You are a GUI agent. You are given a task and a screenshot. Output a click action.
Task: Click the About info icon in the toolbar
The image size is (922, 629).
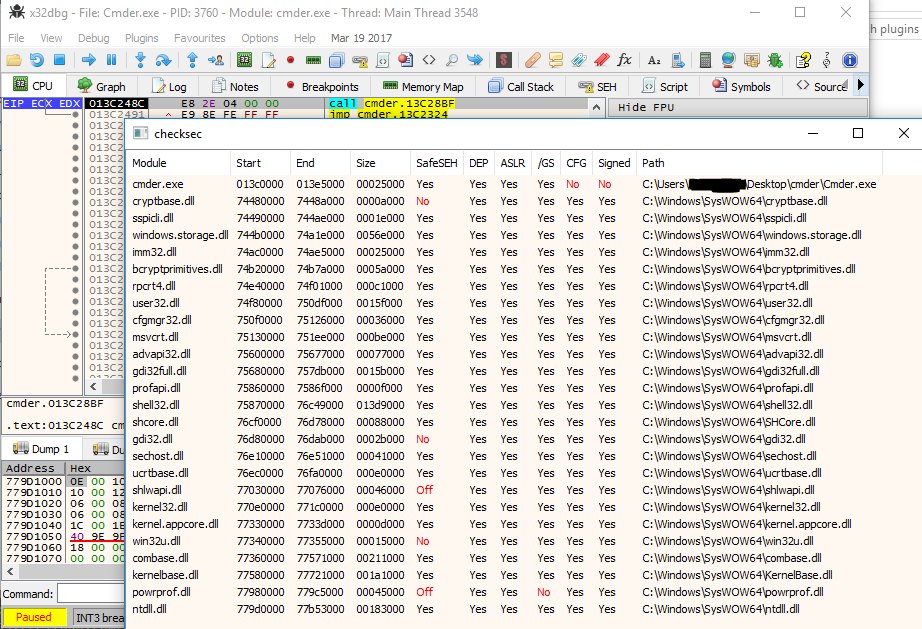pyautogui.click(x=850, y=60)
